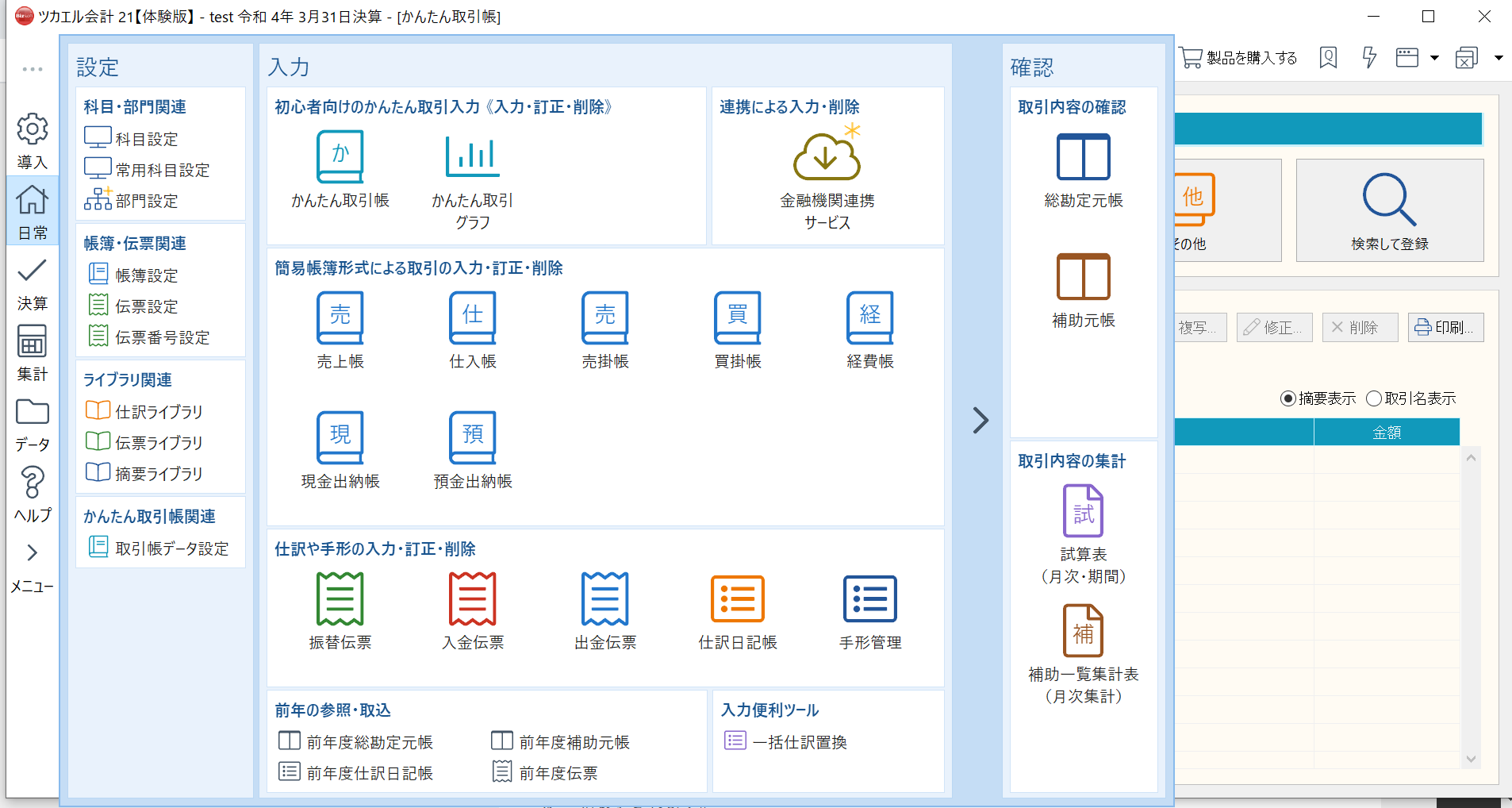Click the bookmark person toolbar icon
The width and height of the screenshot is (1512, 808).
click(x=1328, y=57)
